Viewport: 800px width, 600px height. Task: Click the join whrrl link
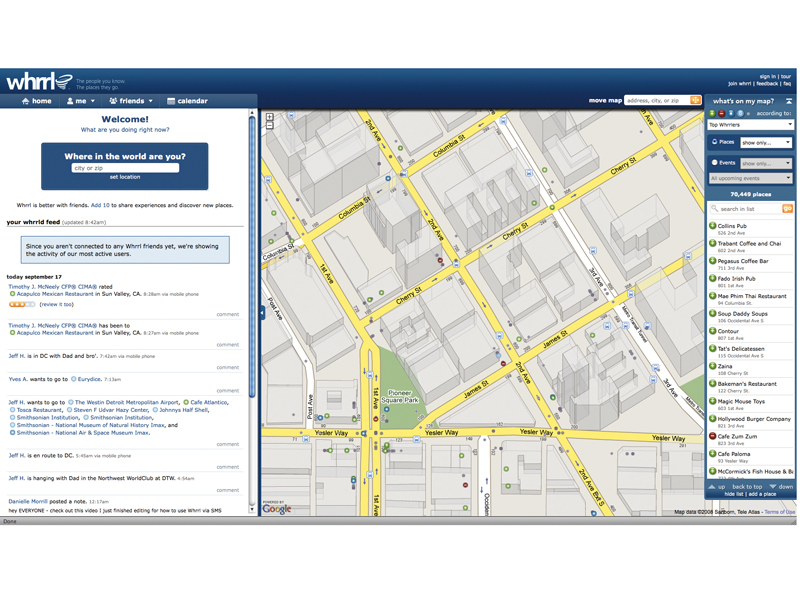click(x=739, y=84)
